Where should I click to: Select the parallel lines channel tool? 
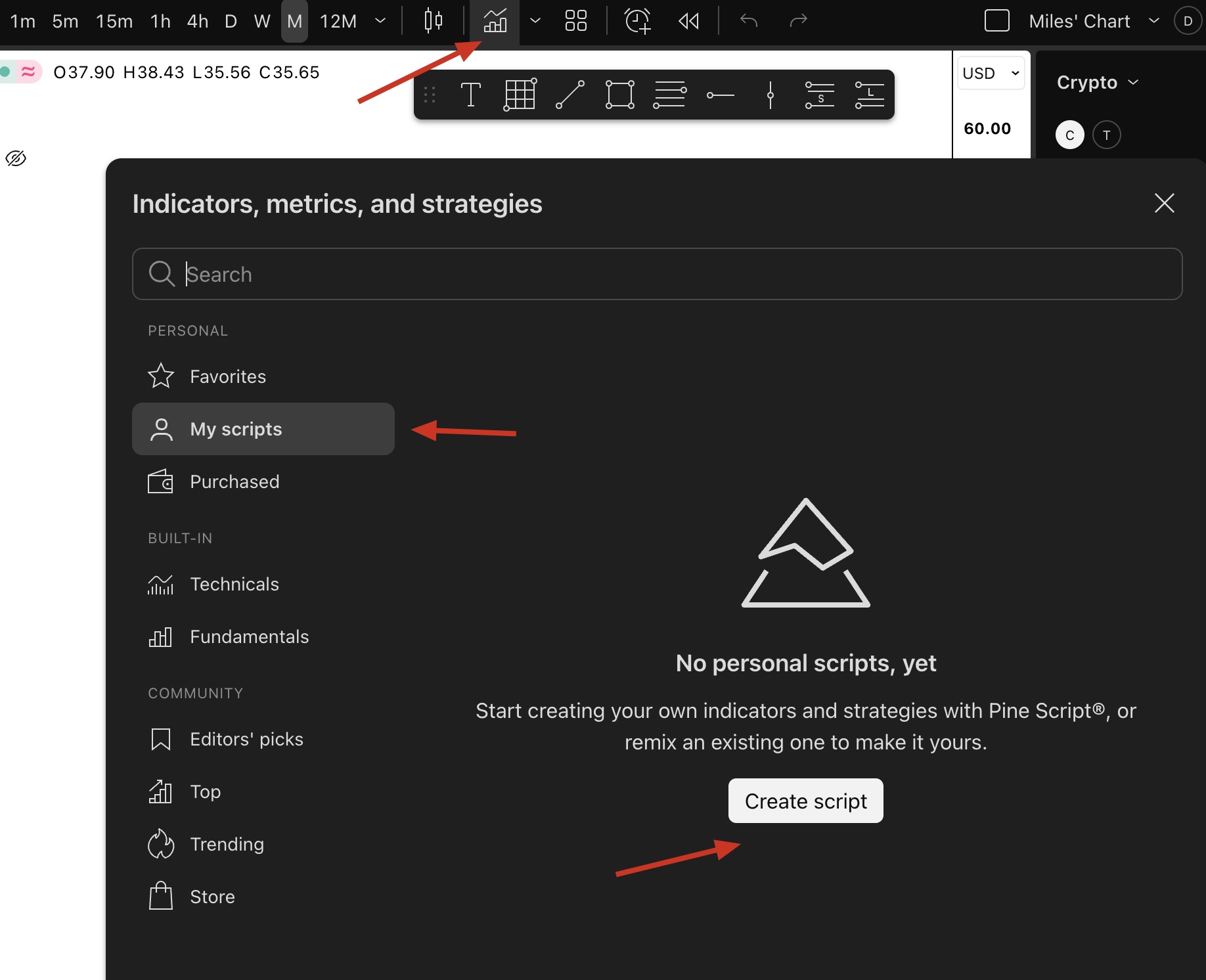[x=670, y=95]
